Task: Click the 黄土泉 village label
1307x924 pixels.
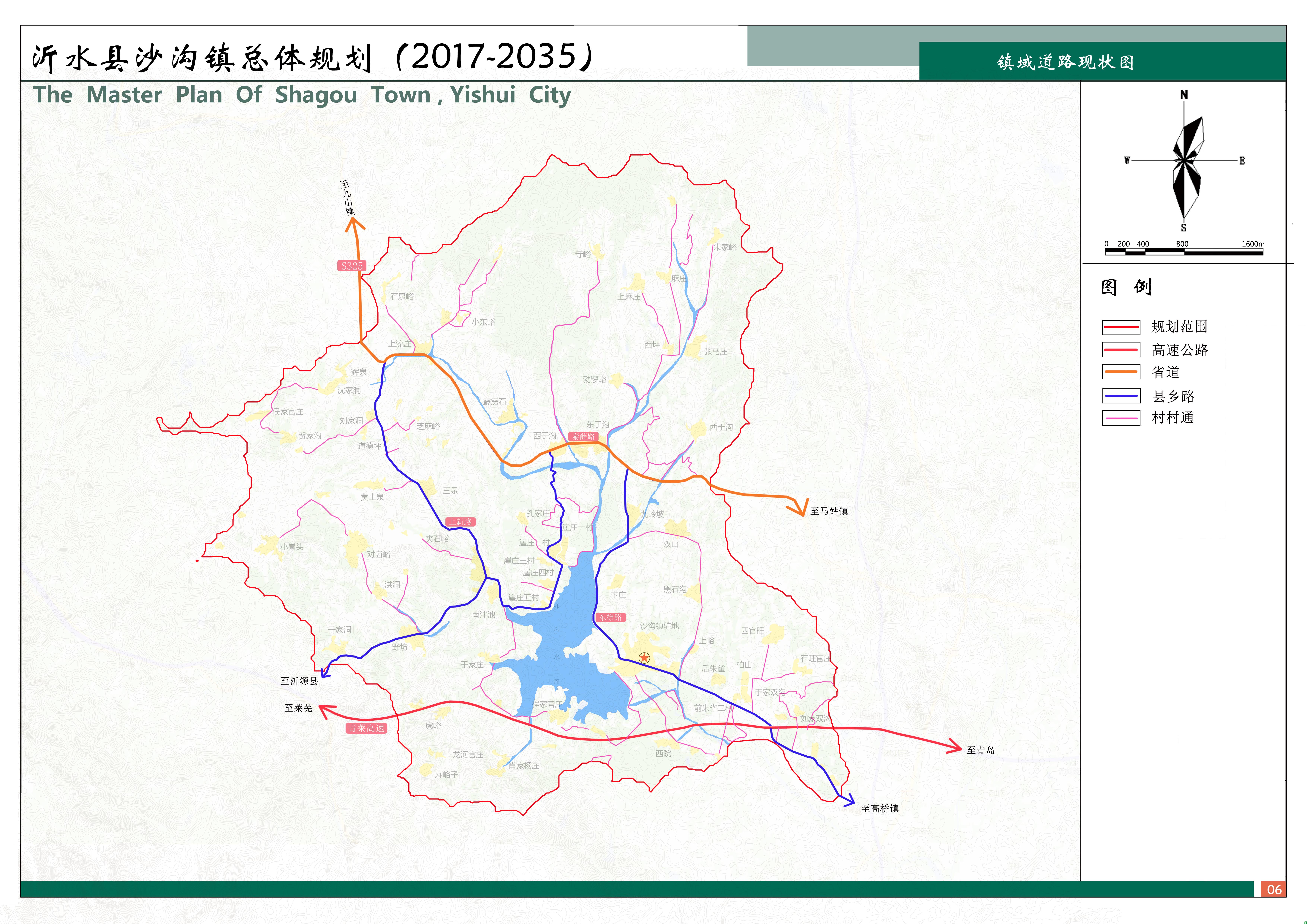Action: tap(372, 497)
